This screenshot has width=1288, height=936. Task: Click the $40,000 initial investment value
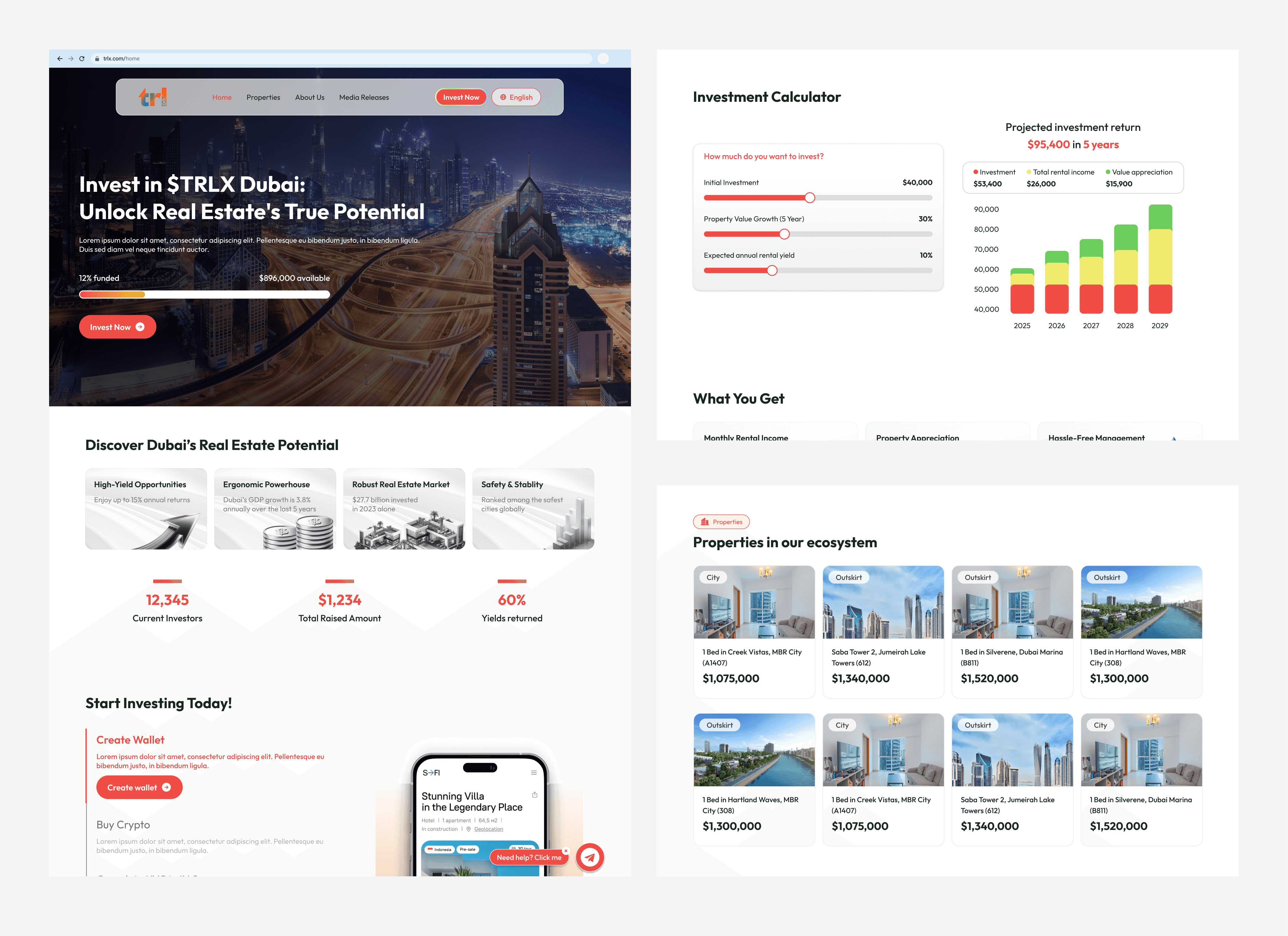coord(918,182)
